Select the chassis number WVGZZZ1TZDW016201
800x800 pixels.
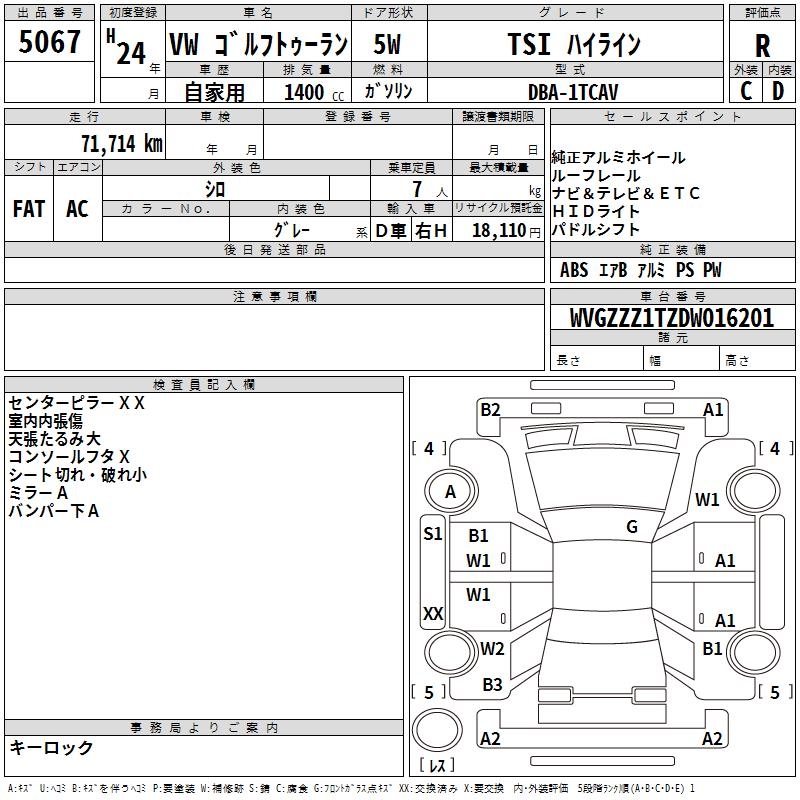point(672,318)
